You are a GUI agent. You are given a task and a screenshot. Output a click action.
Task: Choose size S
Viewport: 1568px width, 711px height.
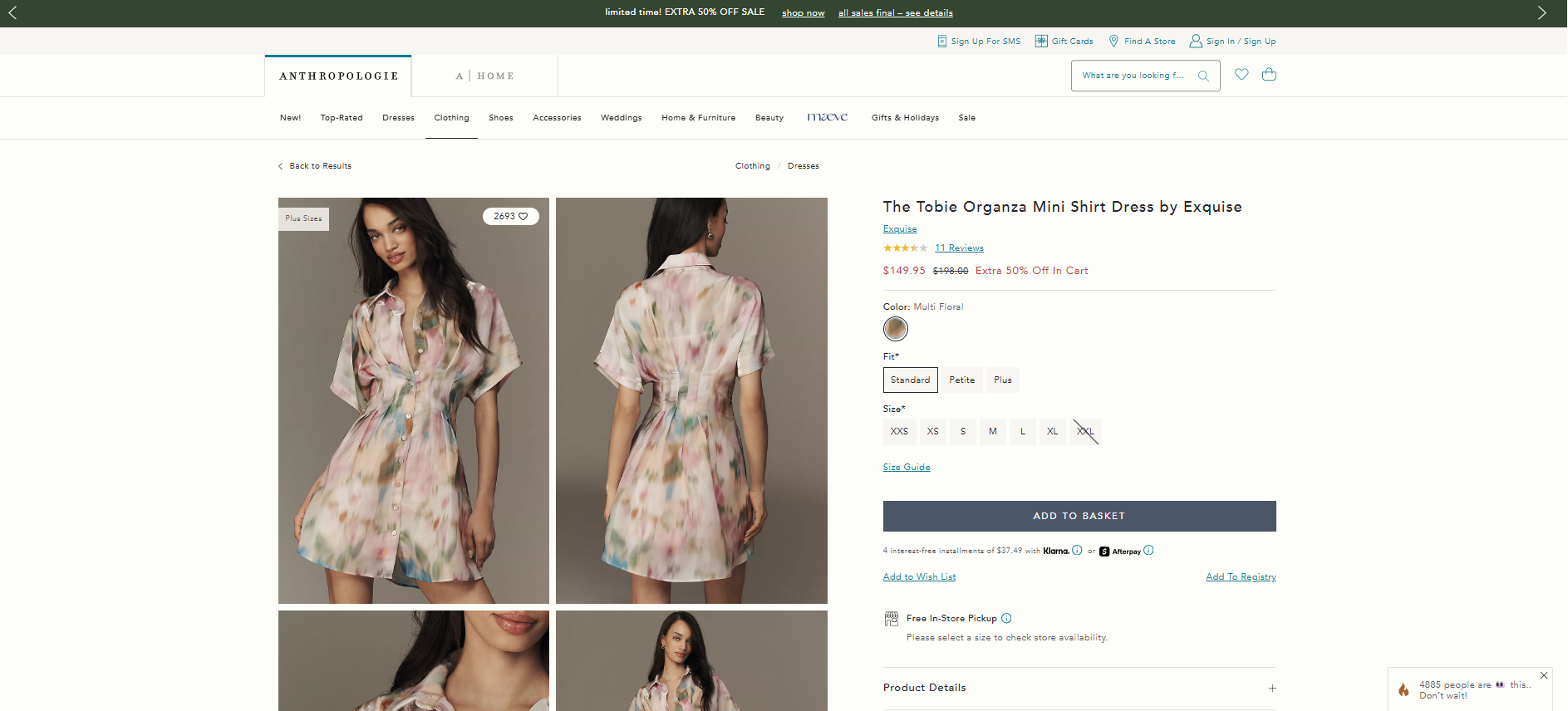pyautogui.click(x=963, y=431)
